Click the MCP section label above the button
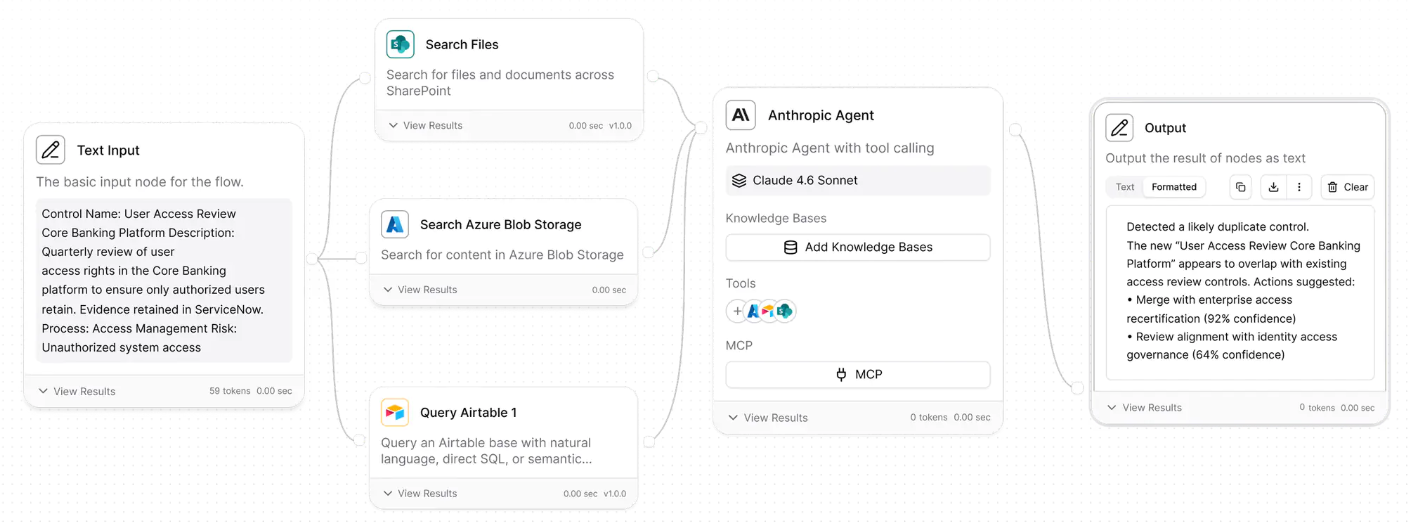Image resolution: width=1414 pixels, height=528 pixels. point(739,345)
